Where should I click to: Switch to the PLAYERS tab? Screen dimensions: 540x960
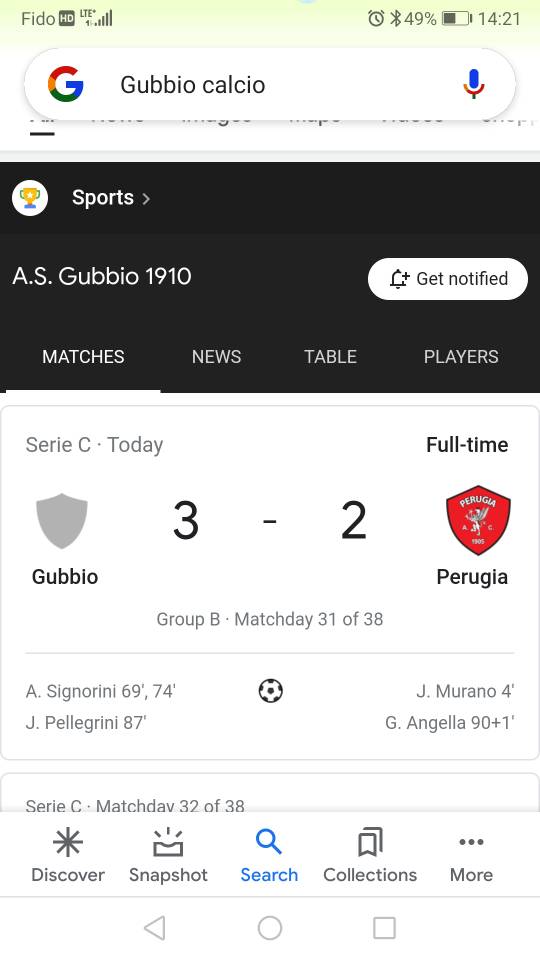click(461, 356)
